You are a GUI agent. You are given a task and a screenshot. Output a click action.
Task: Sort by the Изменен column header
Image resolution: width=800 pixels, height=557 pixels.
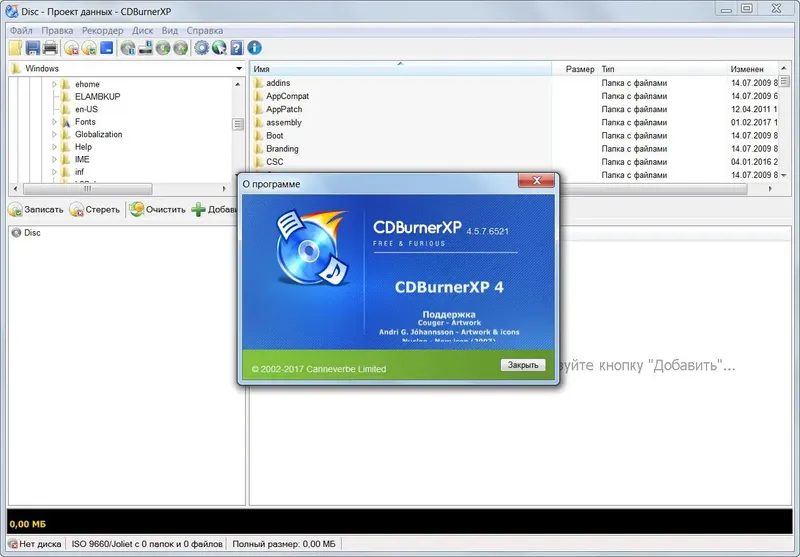[752, 69]
